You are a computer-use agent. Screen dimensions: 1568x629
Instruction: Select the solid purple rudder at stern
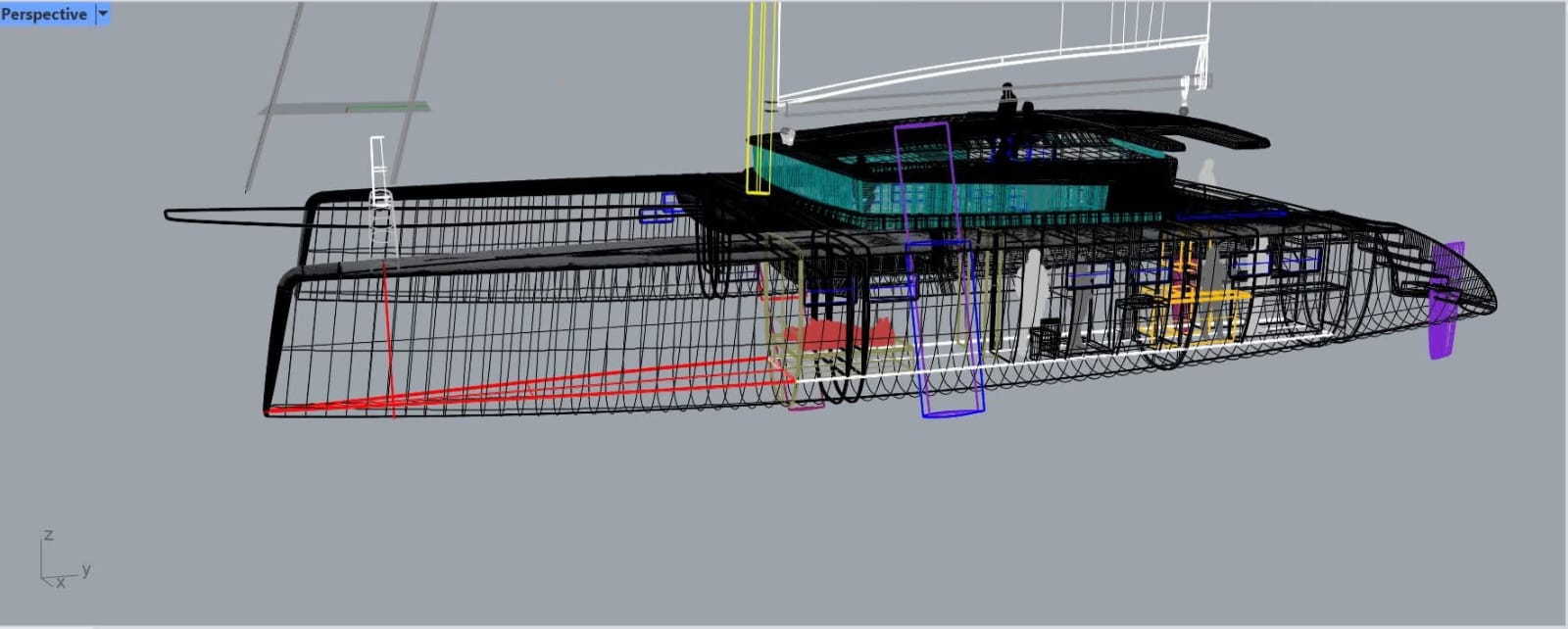point(1444,304)
